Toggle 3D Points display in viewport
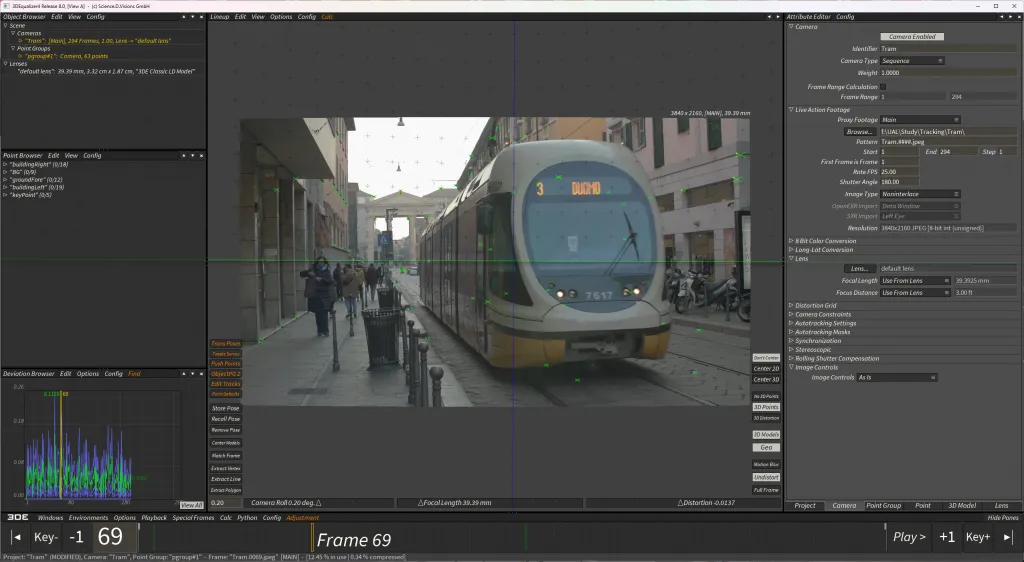1024x562 pixels. pyautogui.click(x=766, y=408)
